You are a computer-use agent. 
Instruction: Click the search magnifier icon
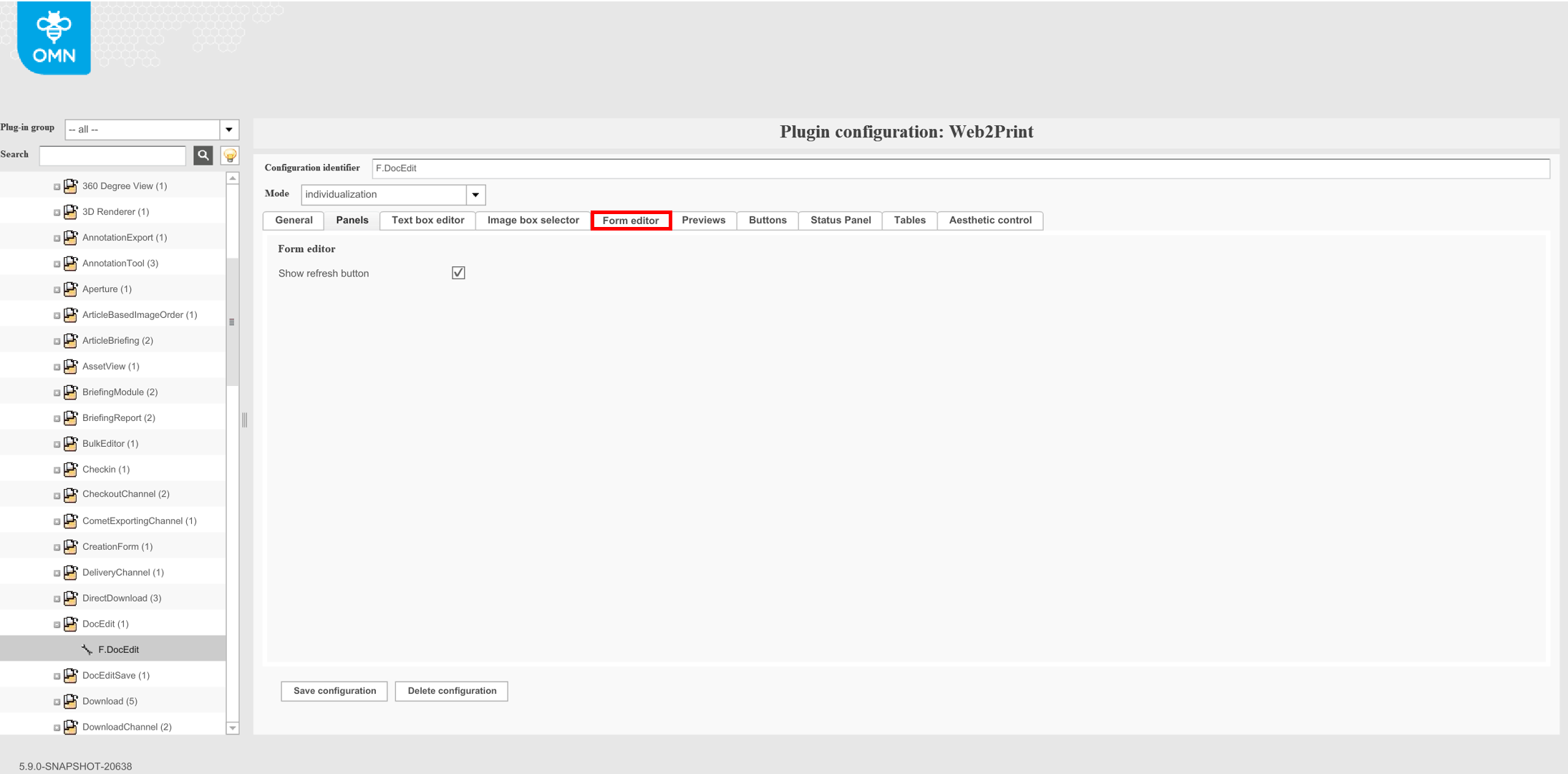[203, 155]
